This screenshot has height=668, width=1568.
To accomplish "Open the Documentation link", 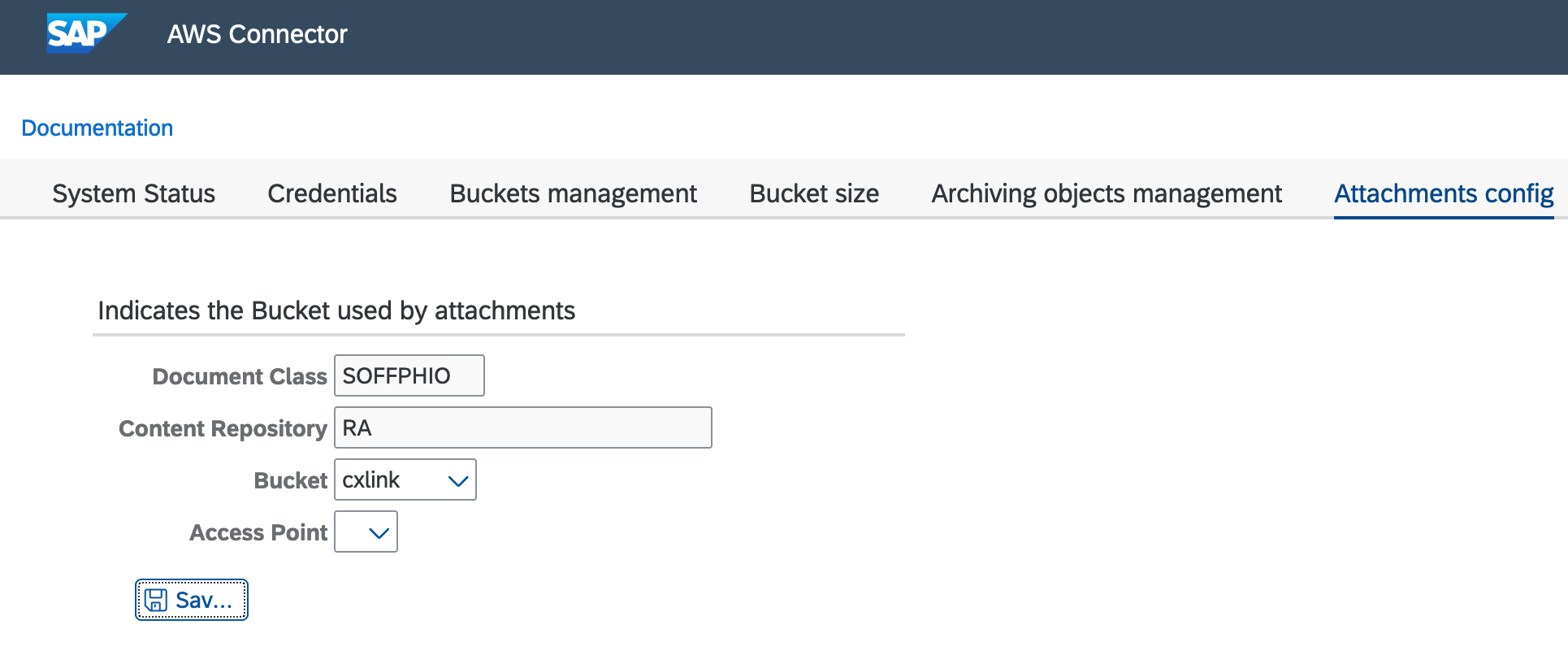I will 97,128.
